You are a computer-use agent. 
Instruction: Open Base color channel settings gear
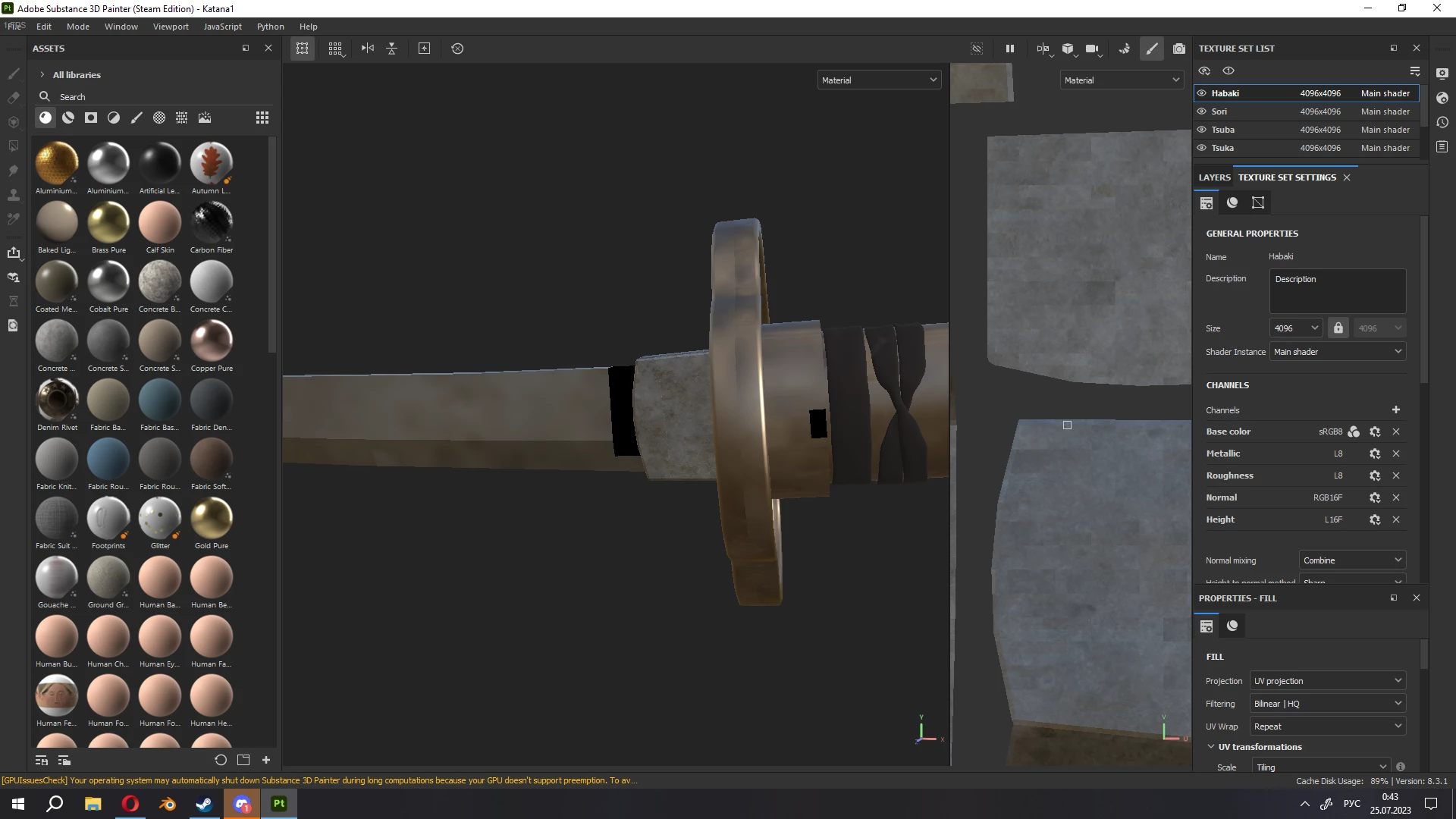pyautogui.click(x=1374, y=431)
